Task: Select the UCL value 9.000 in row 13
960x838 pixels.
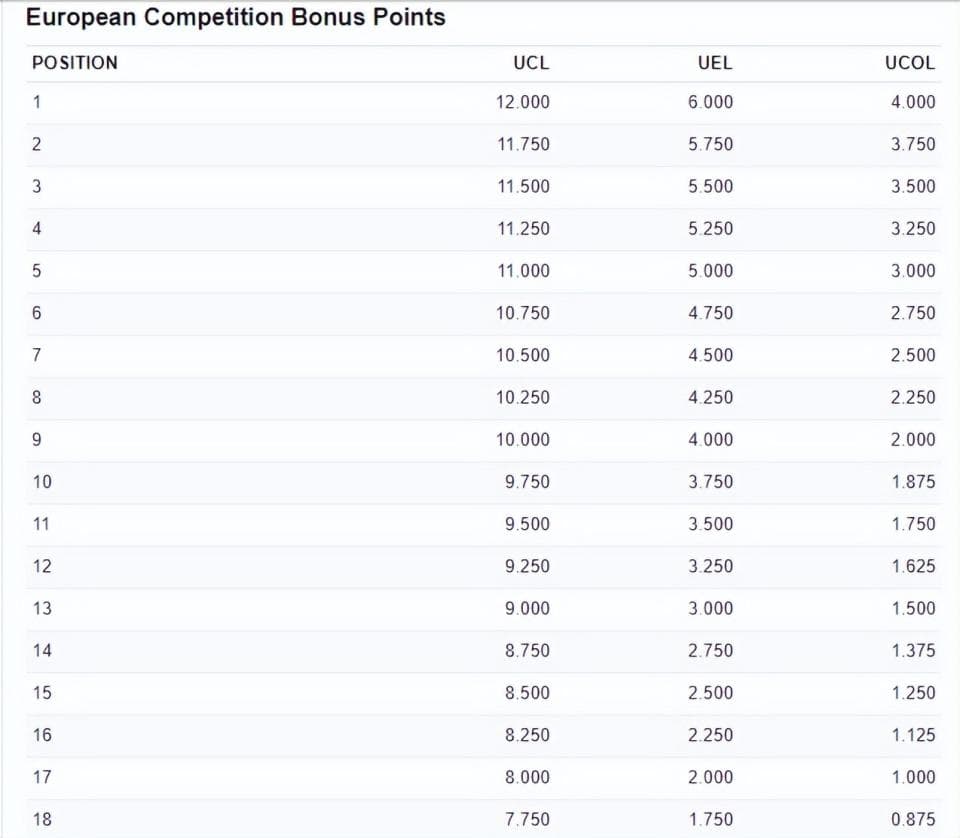Action: [527, 609]
